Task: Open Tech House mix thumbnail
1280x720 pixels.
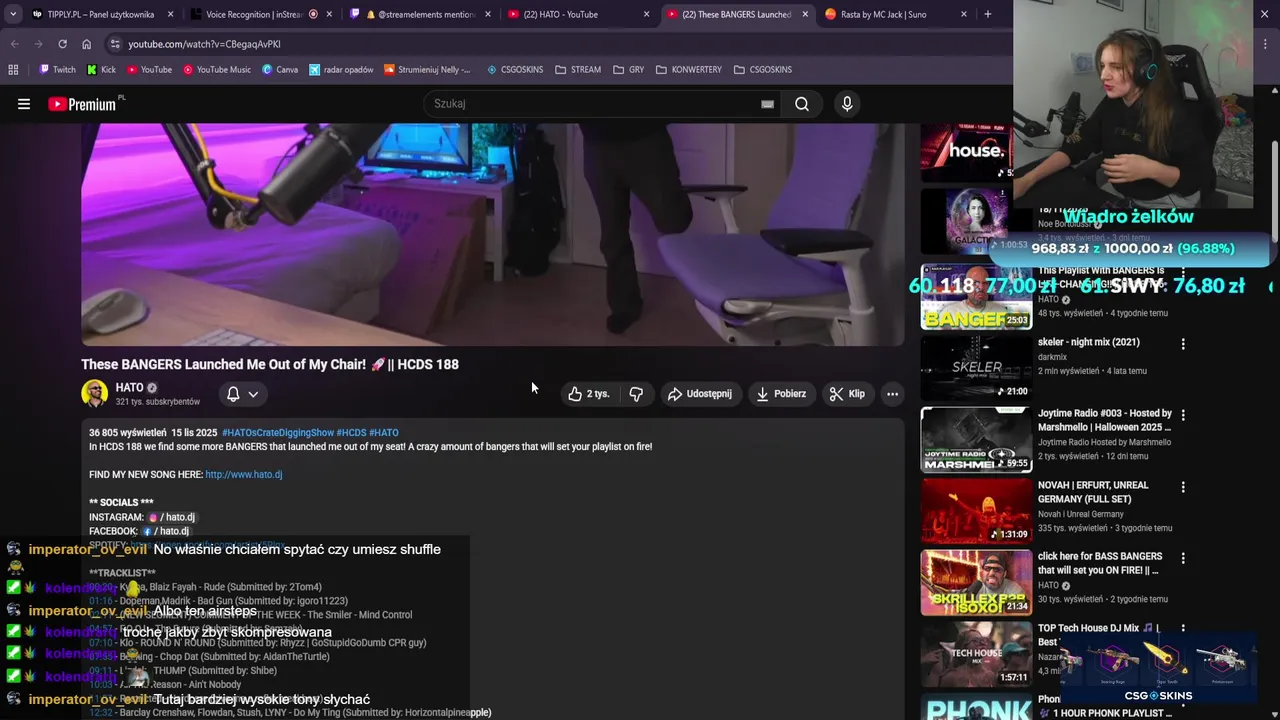Action: 976,654
